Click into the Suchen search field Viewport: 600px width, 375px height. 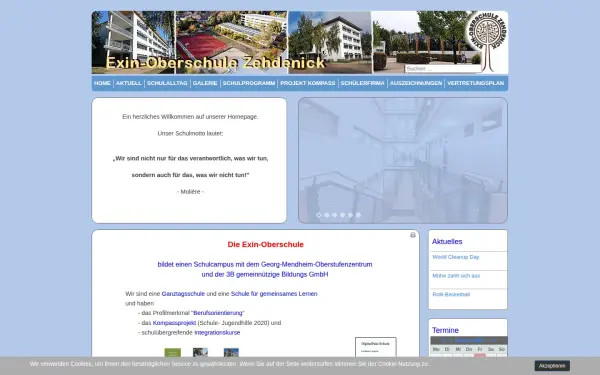(443, 69)
